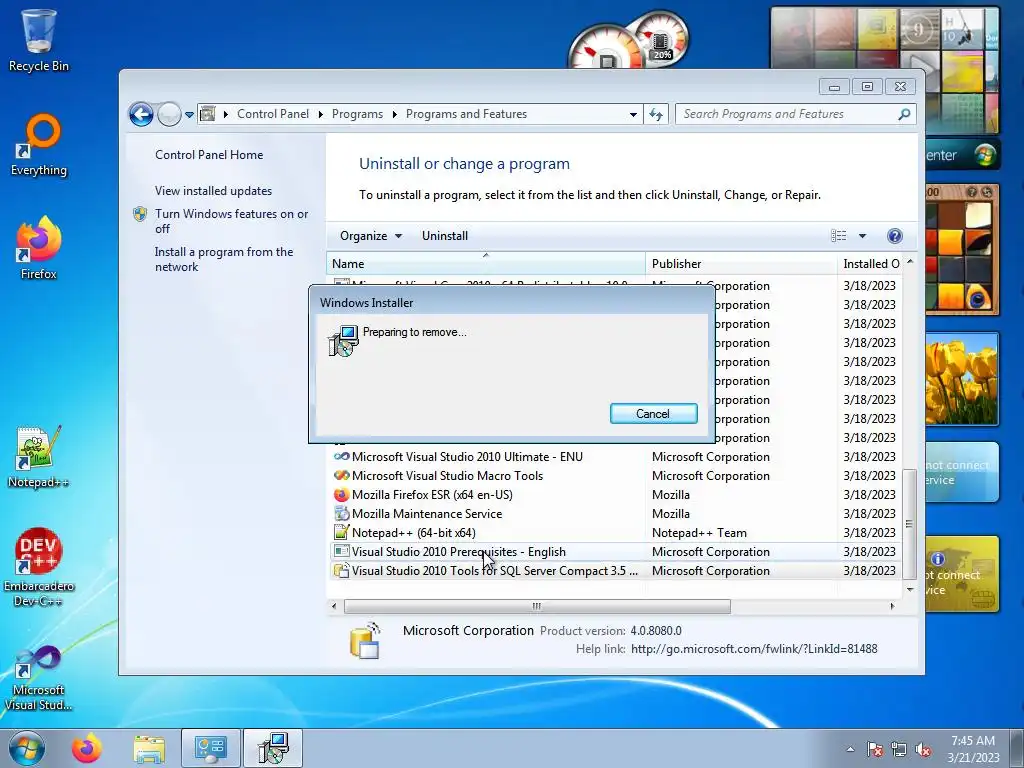
Task: Show hidden tray icons arrow
Action: tap(850, 749)
